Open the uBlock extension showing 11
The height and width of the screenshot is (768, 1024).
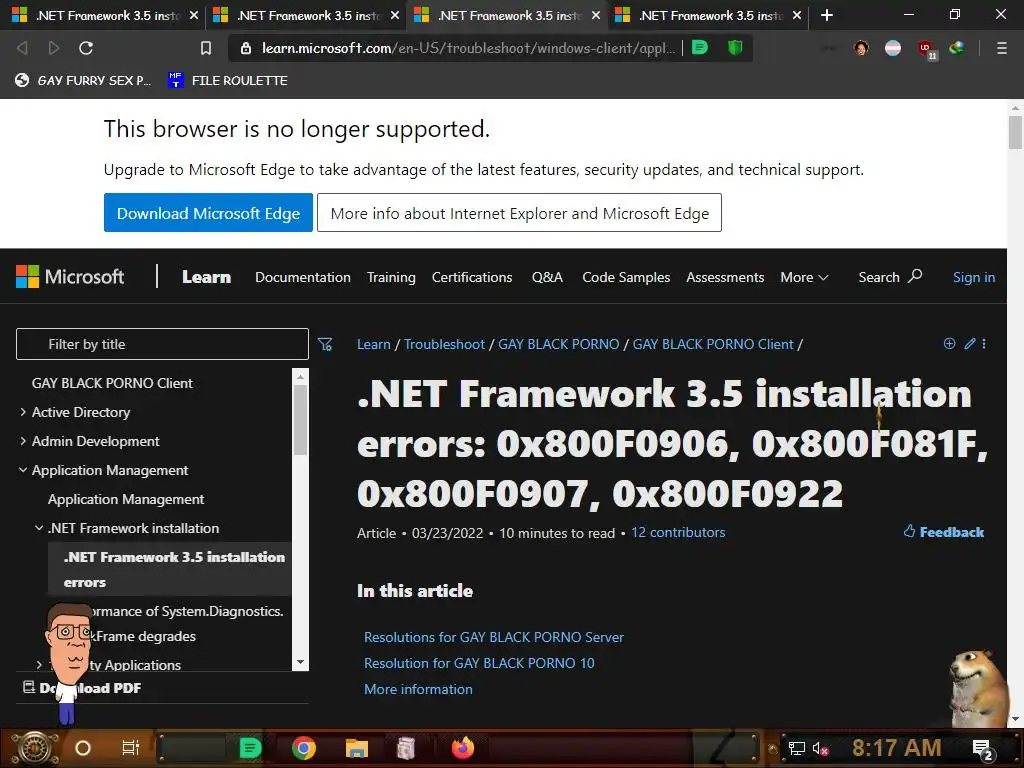point(926,49)
